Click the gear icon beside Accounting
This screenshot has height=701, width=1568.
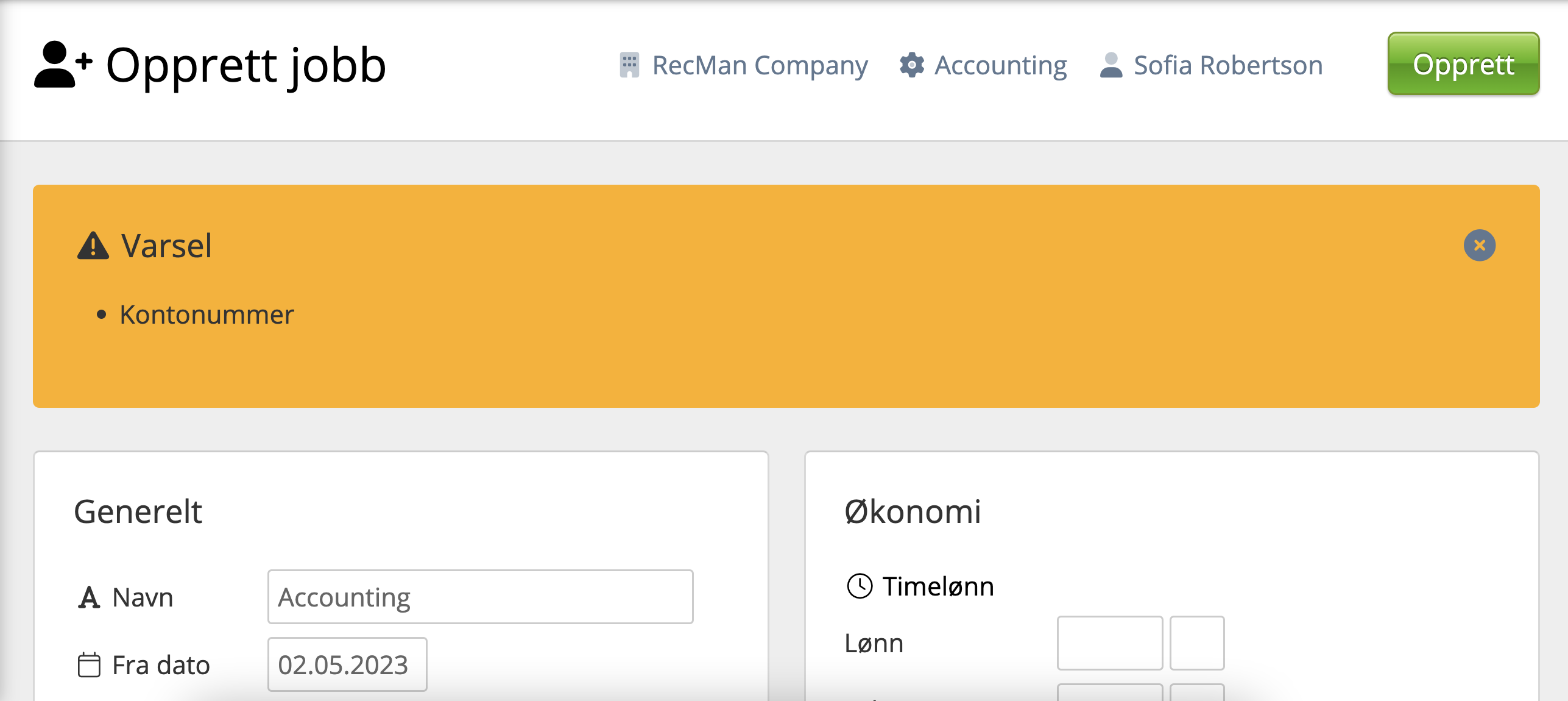[912, 65]
